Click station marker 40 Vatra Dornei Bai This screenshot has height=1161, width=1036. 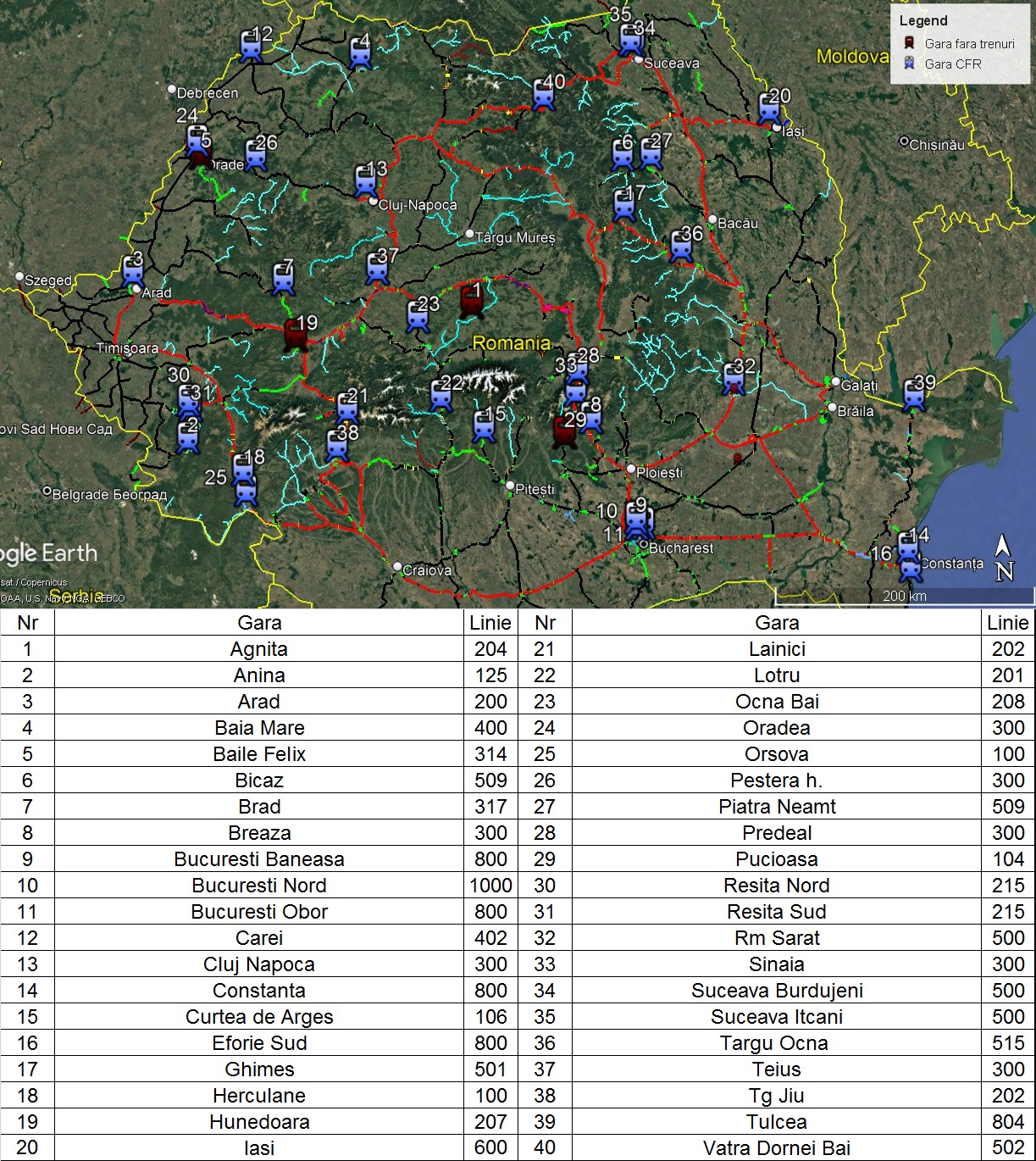tap(544, 94)
